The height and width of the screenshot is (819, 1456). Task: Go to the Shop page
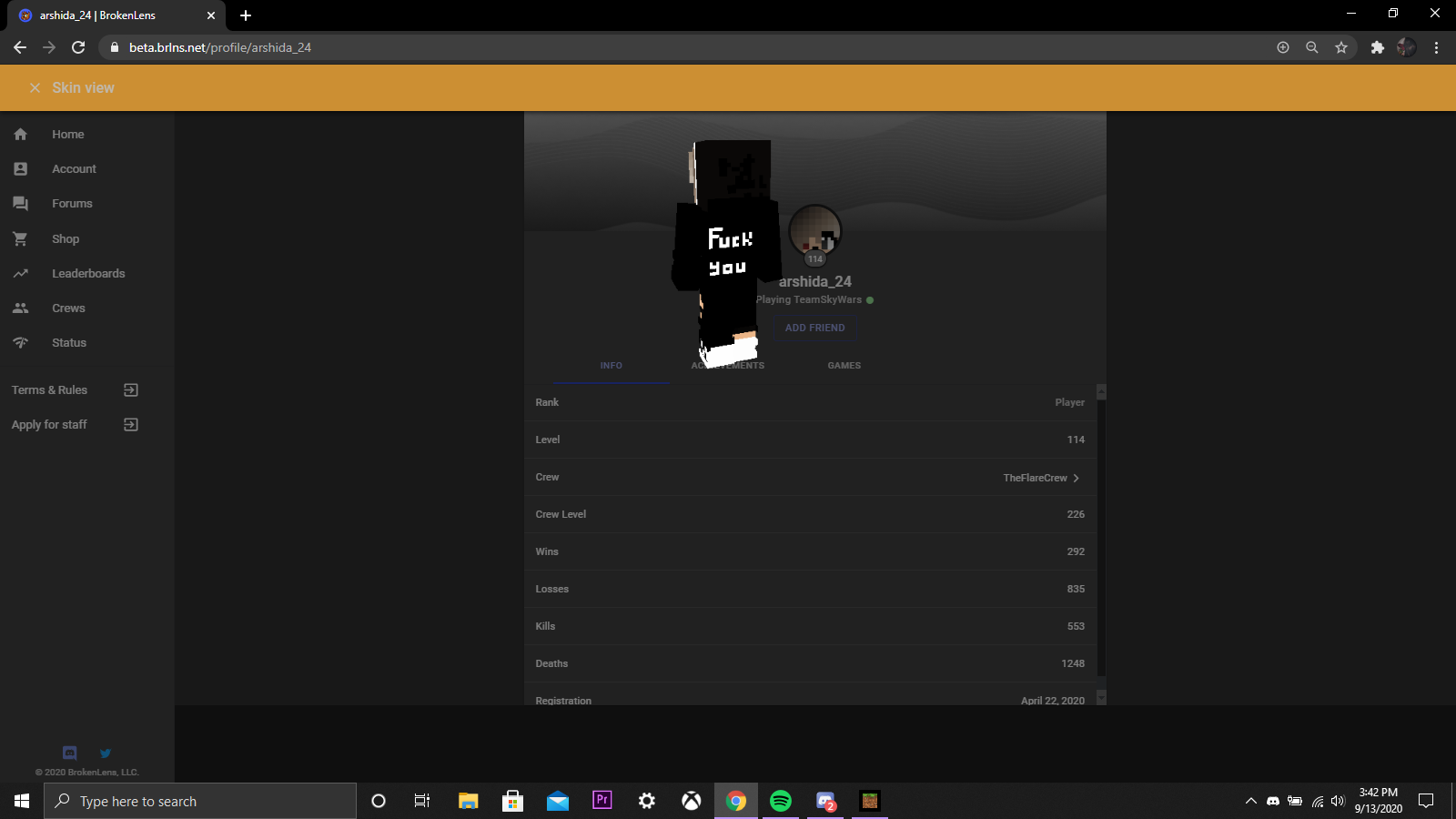click(x=66, y=238)
